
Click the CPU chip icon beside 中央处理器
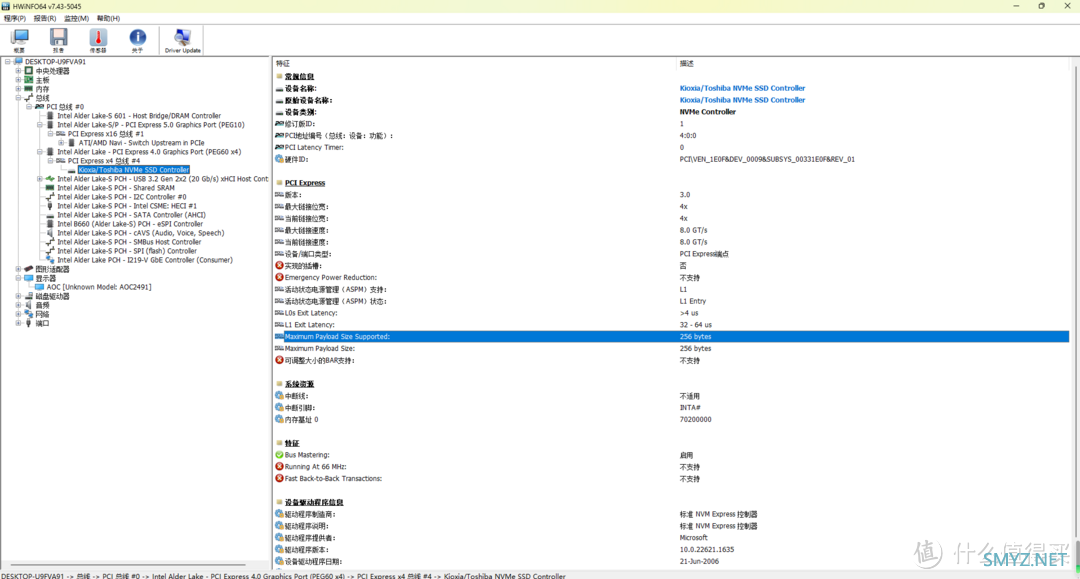[29, 70]
